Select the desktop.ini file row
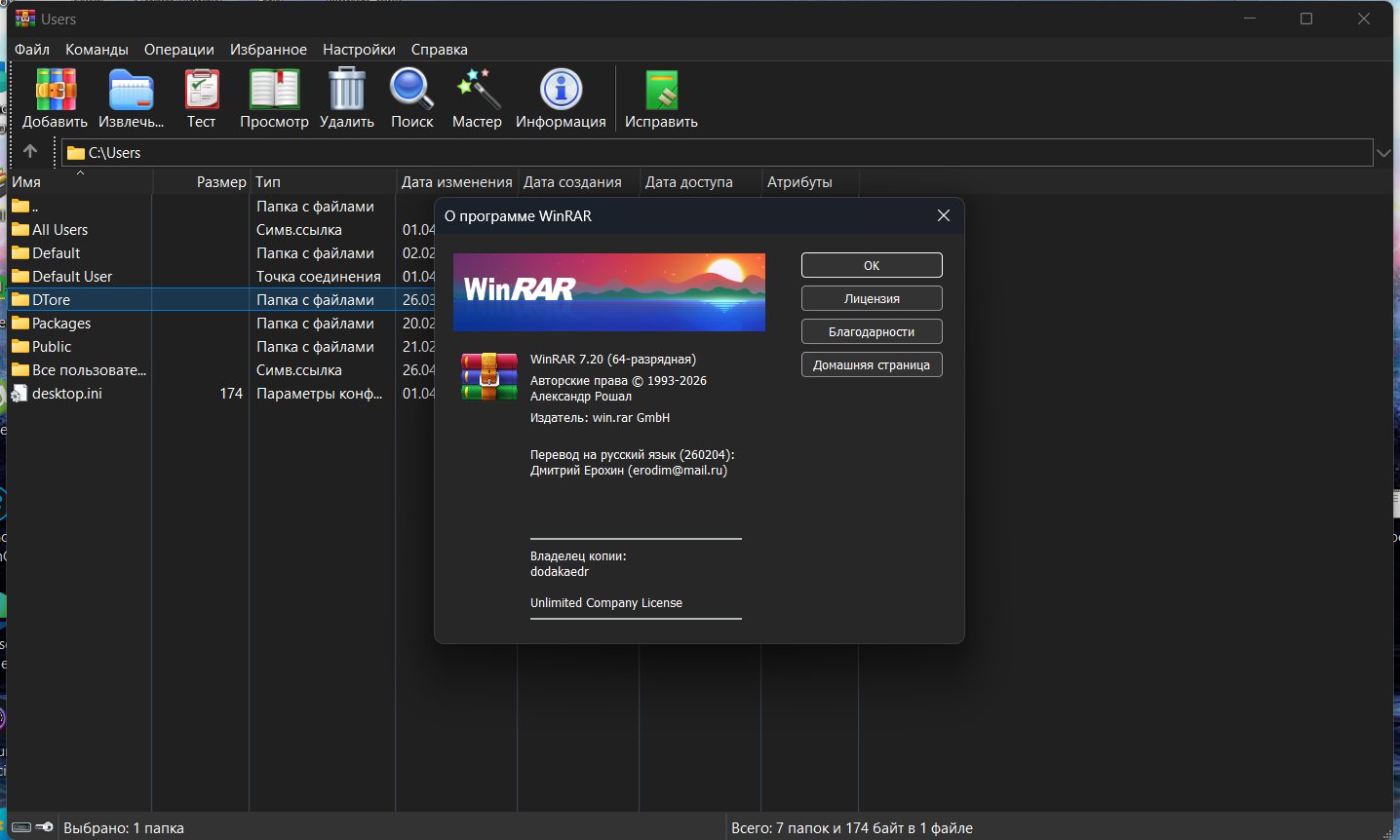Image resolution: width=1400 pixels, height=840 pixels. (x=67, y=394)
